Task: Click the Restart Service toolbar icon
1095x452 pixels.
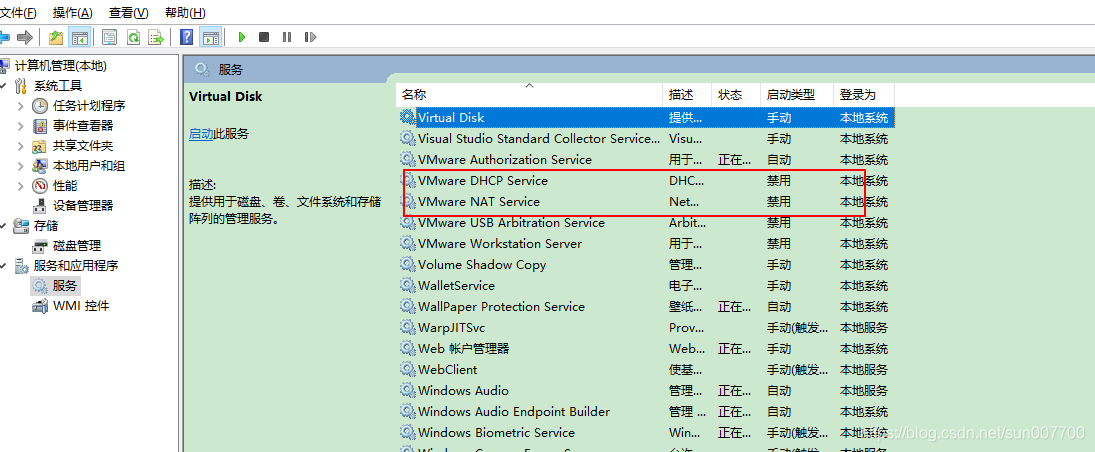Action: (x=310, y=37)
